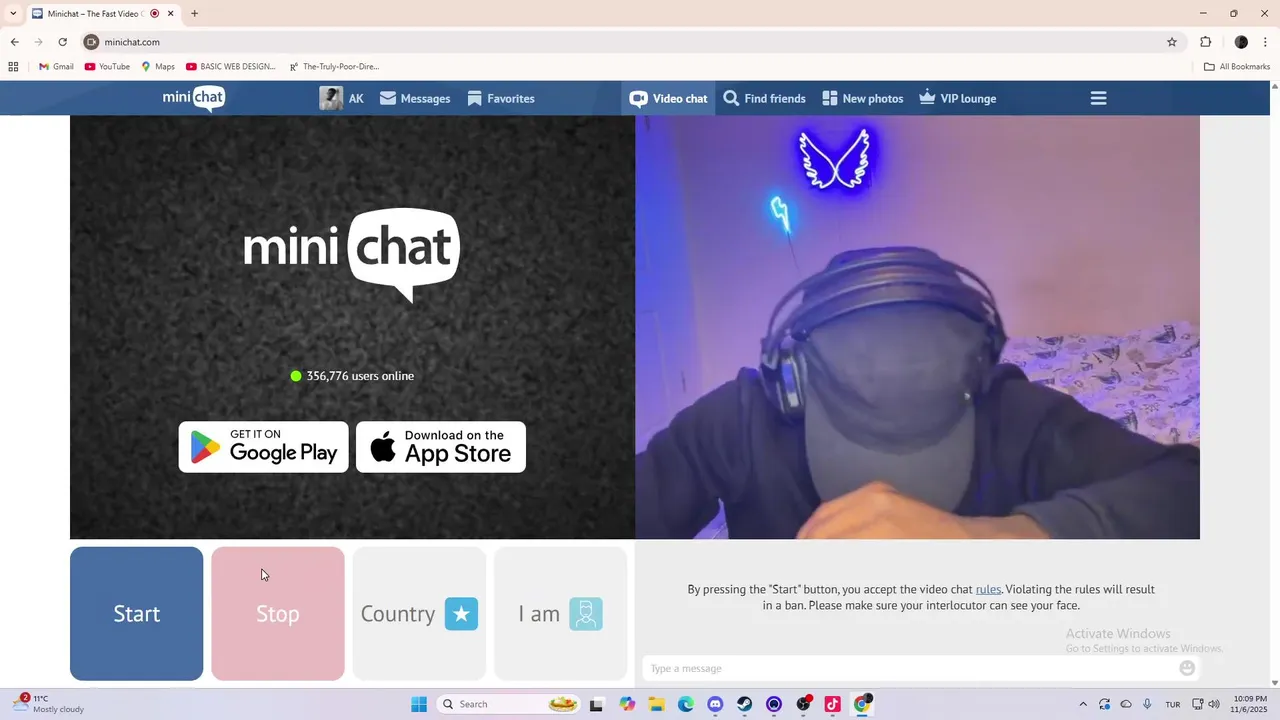
Task: Click the browser Forward arrow
Action: click(38, 42)
